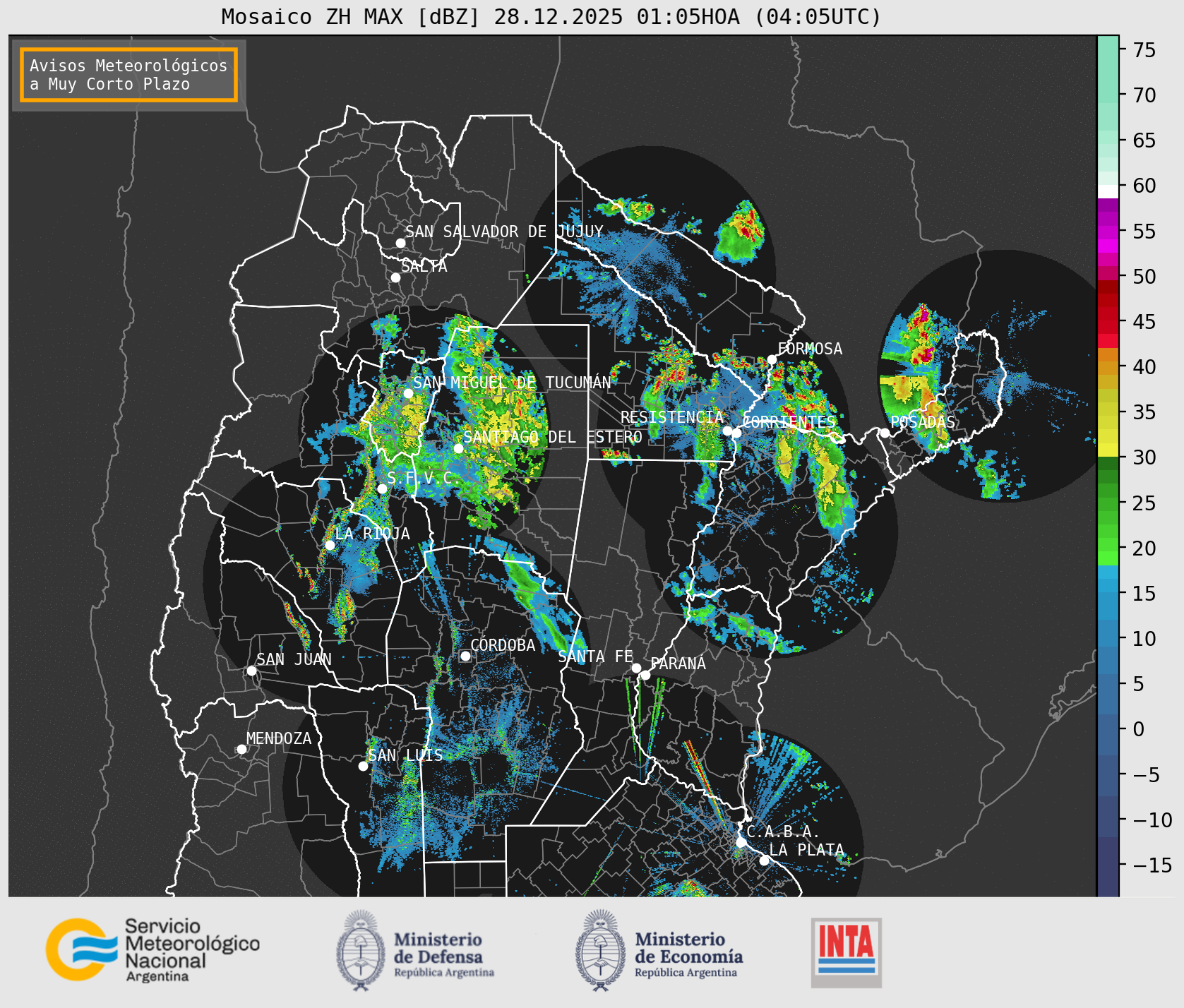Select the C.A.B.A. city marker
Viewport: 1184px width, 1008px height.
[x=741, y=842]
